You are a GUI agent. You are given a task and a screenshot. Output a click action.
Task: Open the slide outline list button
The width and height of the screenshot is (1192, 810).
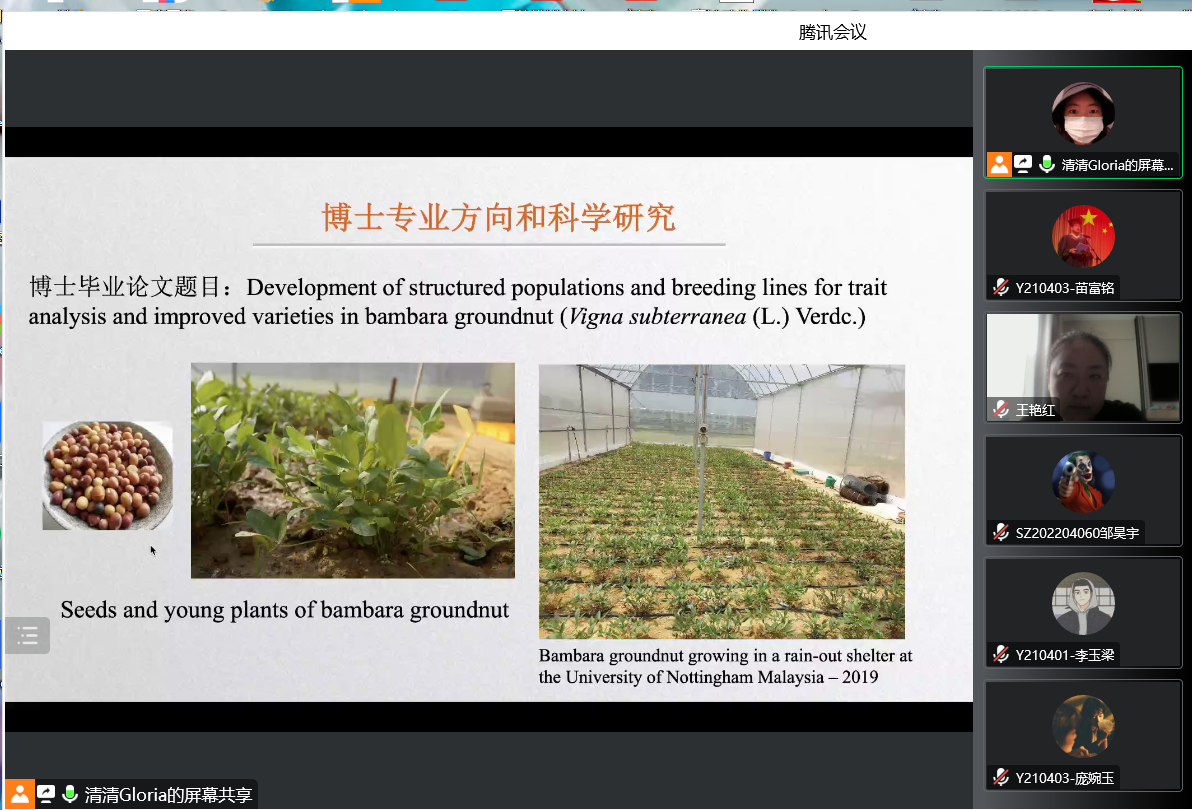point(27,635)
